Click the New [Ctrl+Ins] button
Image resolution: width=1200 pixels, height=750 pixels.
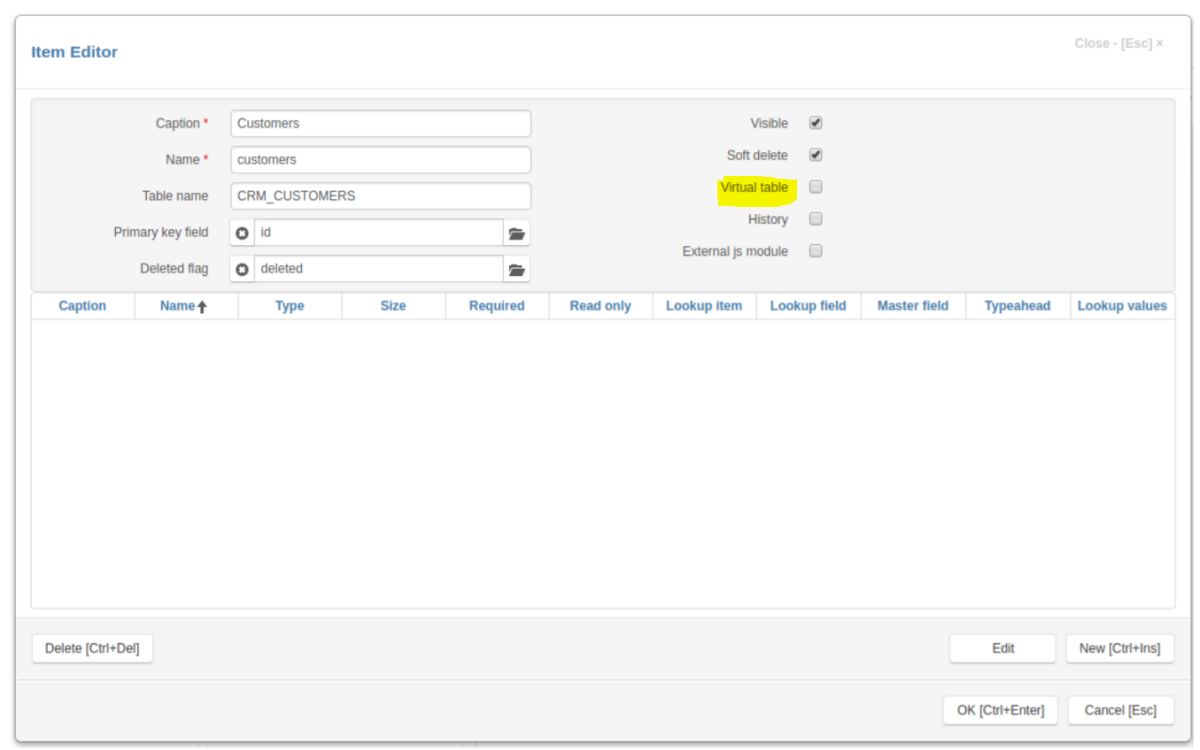tap(1119, 649)
